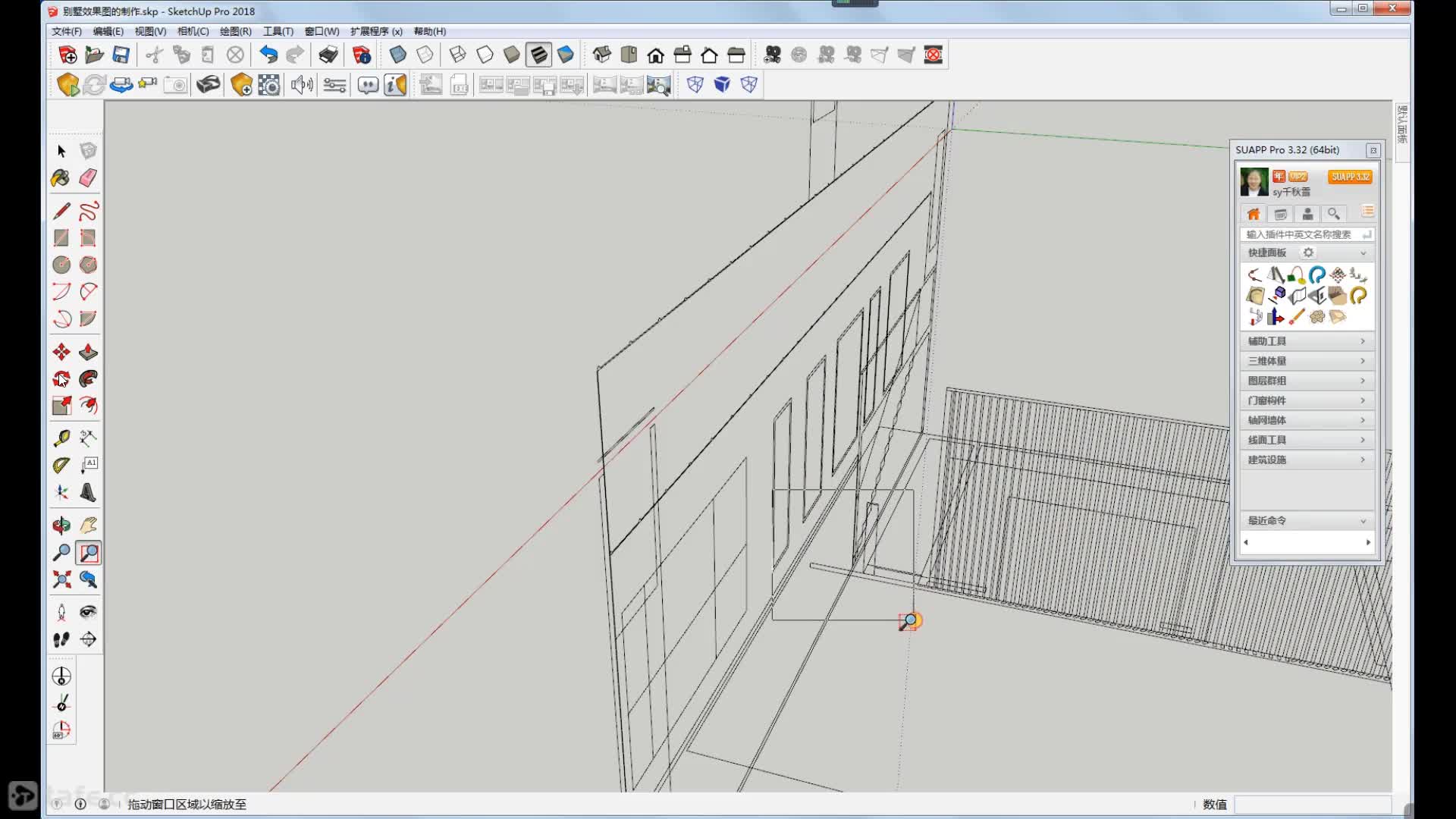This screenshot has height=819, width=1456.
Task: Click the Front view house icon
Action: click(656, 55)
